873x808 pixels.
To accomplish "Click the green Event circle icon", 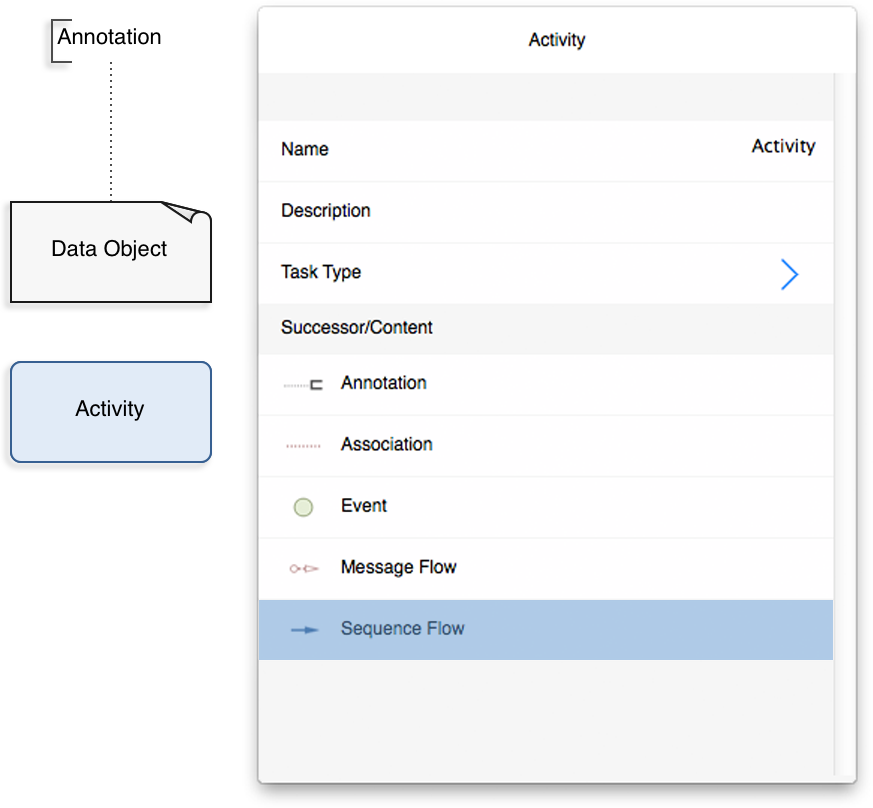I will coord(303,507).
